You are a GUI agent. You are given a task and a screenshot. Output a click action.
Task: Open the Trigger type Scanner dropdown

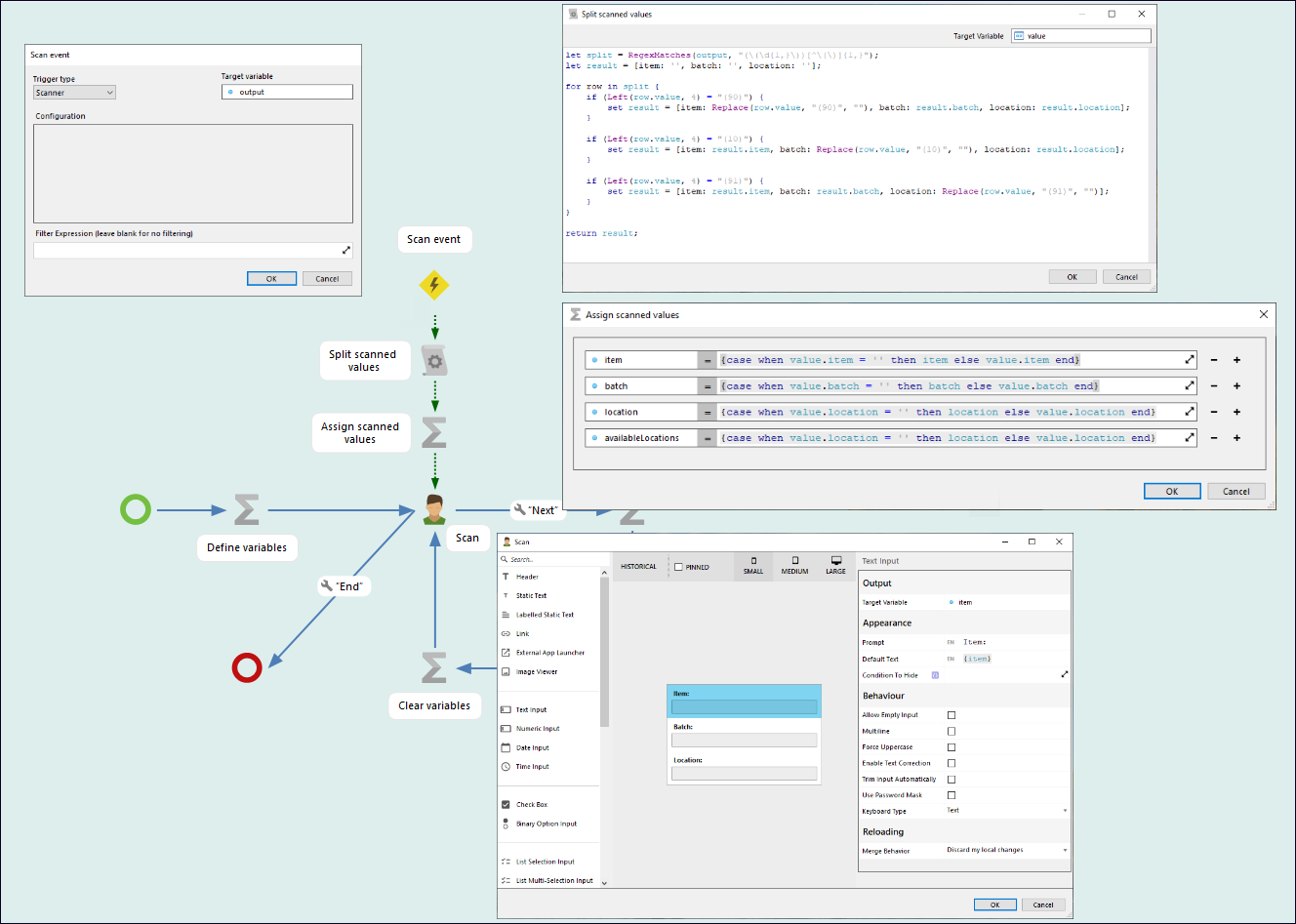(x=75, y=93)
